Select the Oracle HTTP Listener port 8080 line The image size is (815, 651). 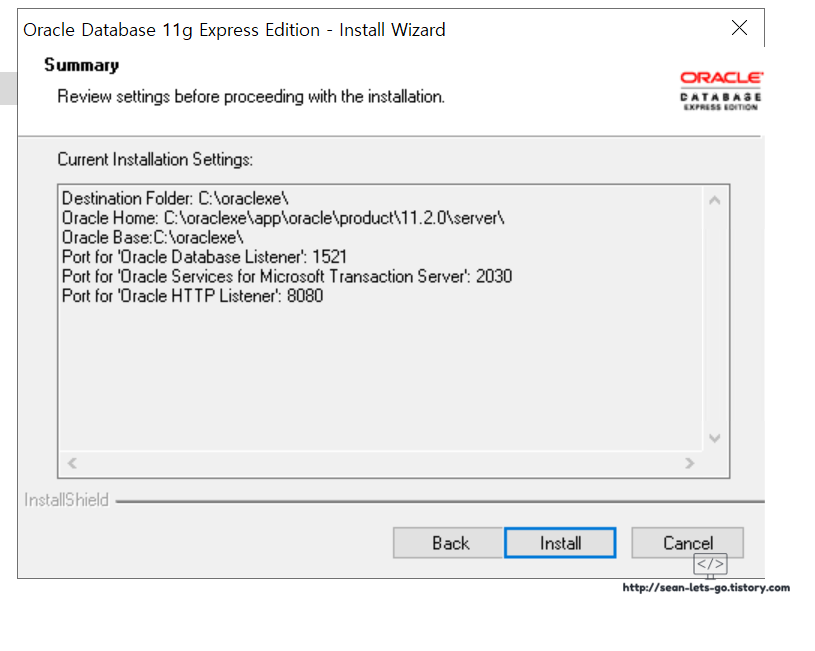[192, 296]
